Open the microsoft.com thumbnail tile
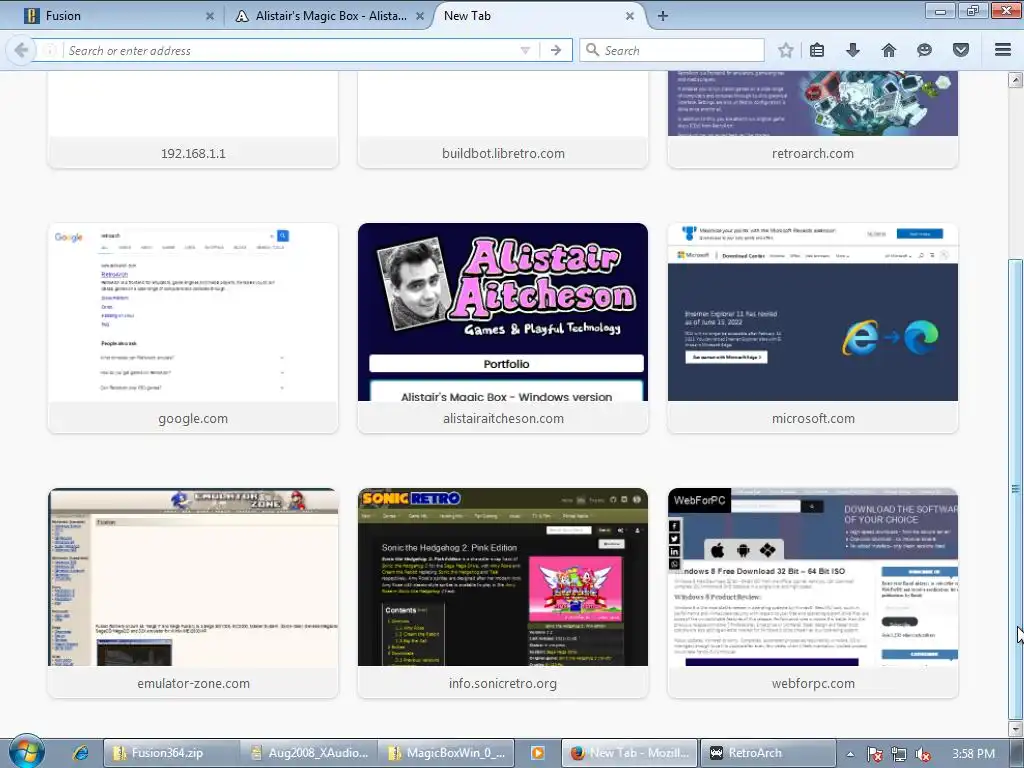The height and width of the screenshot is (768, 1024). tap(812, 312)
